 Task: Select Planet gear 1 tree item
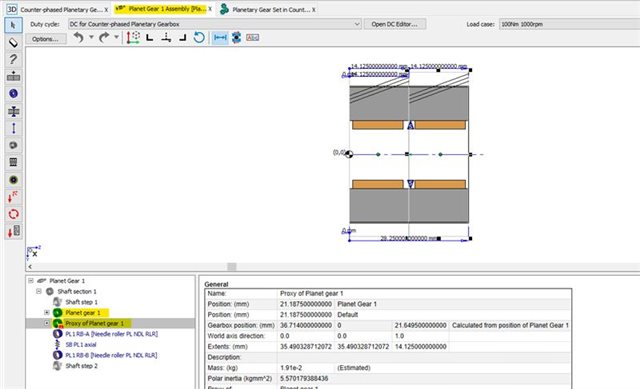[83, 313]
